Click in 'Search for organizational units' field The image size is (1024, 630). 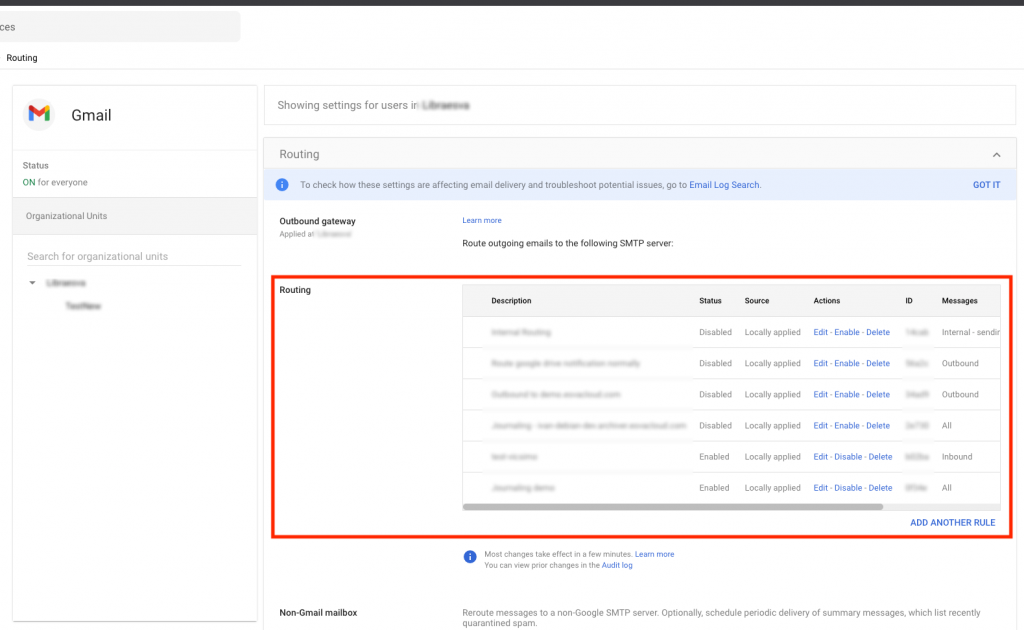[x=134, y=257]
